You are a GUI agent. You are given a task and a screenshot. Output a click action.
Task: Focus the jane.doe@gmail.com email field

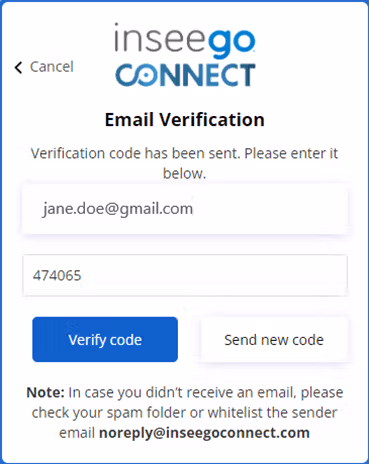185,210
